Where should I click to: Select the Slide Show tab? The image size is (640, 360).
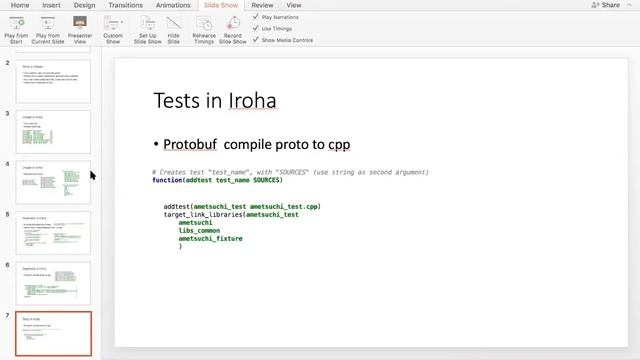pos(221,5)
